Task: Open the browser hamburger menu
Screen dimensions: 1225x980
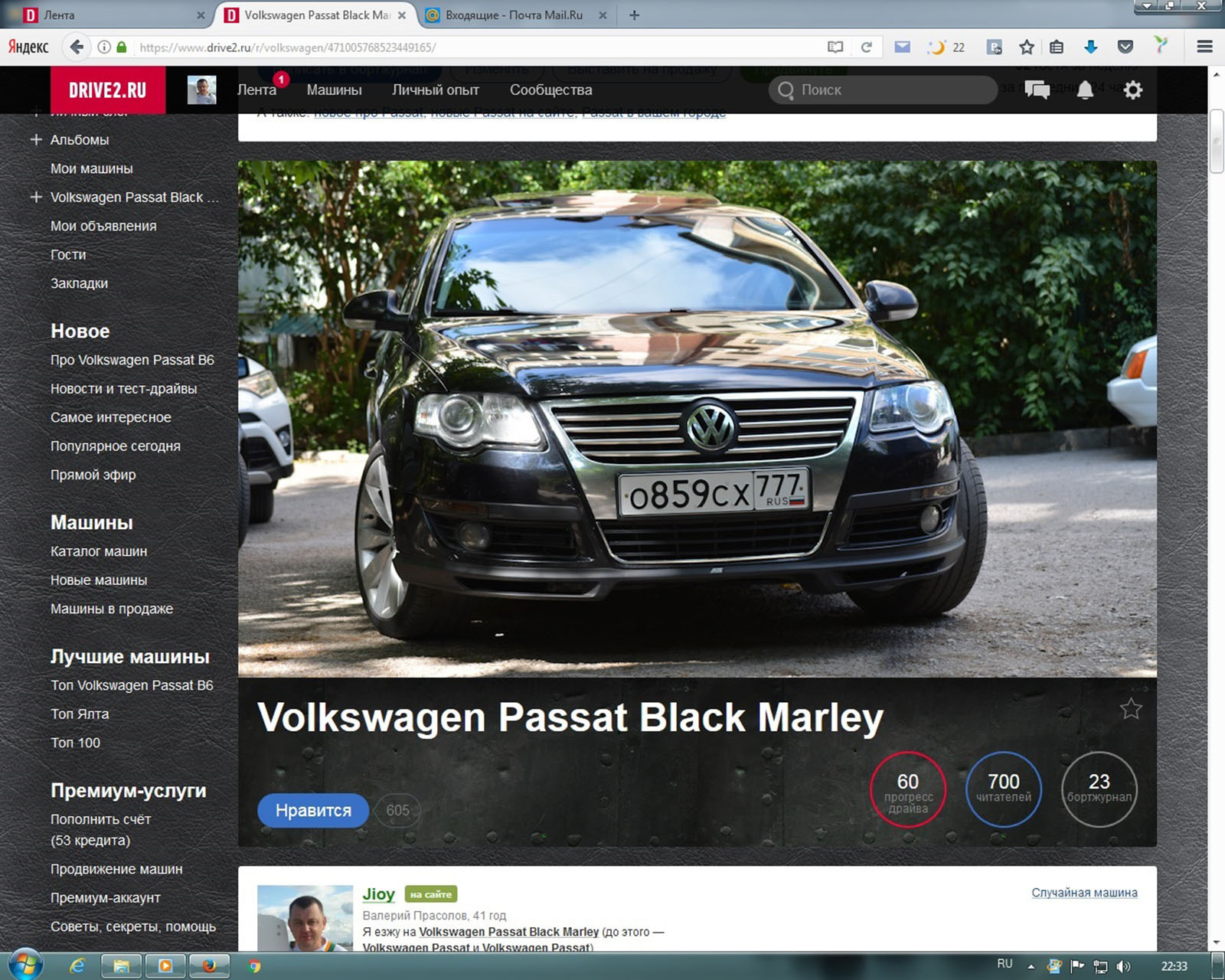Action: pos(1204,47)
